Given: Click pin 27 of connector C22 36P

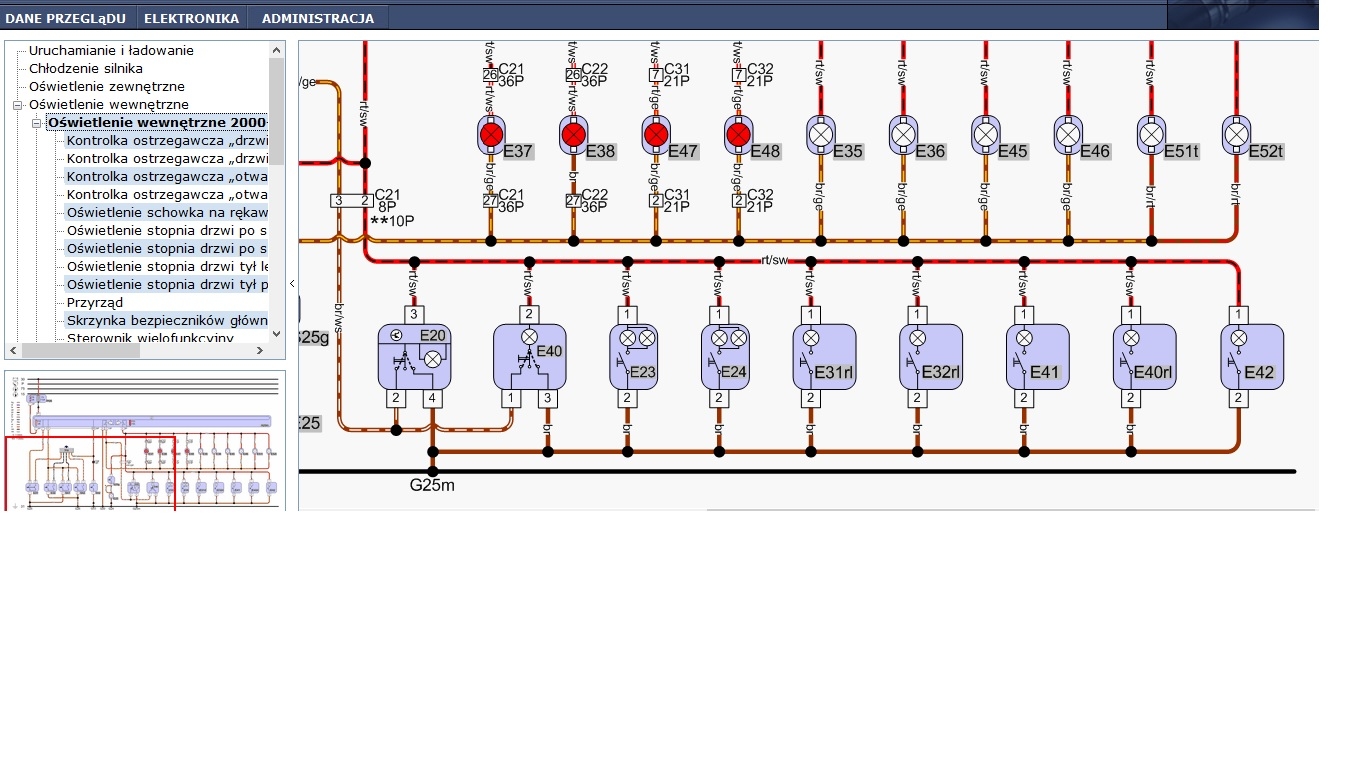Looking at the screenshot, I should (573, 201).
